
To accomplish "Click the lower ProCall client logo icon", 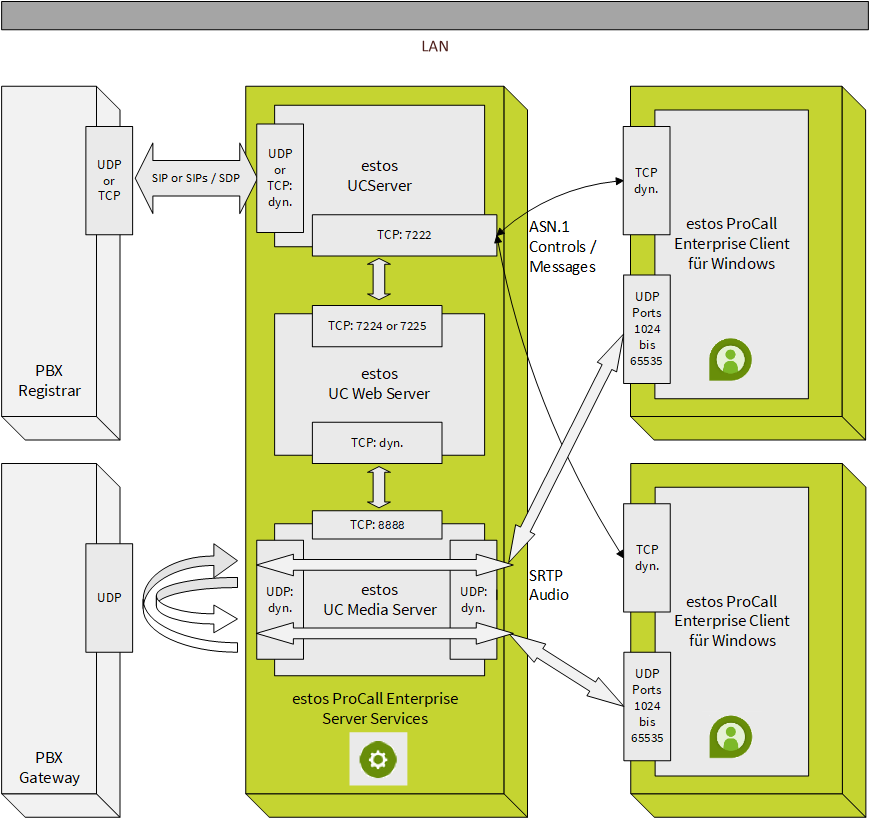I will pyautogui.click(x=730, y=736).
